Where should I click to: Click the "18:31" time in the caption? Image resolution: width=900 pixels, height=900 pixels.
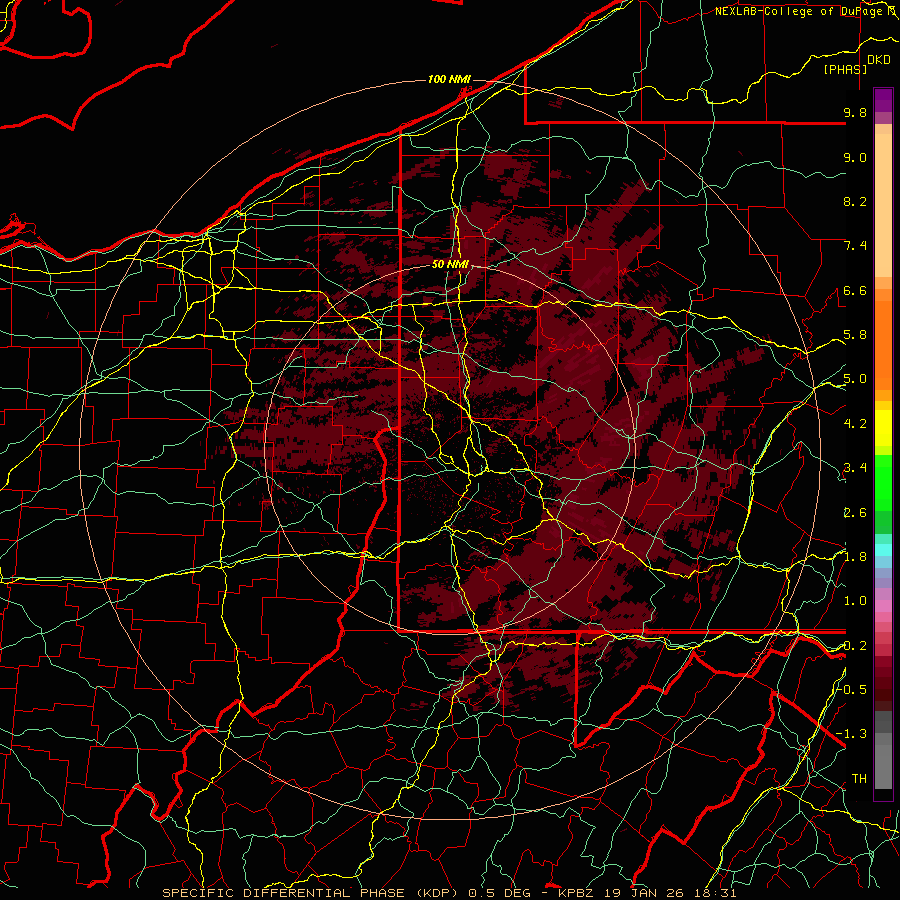click(717, 893)
